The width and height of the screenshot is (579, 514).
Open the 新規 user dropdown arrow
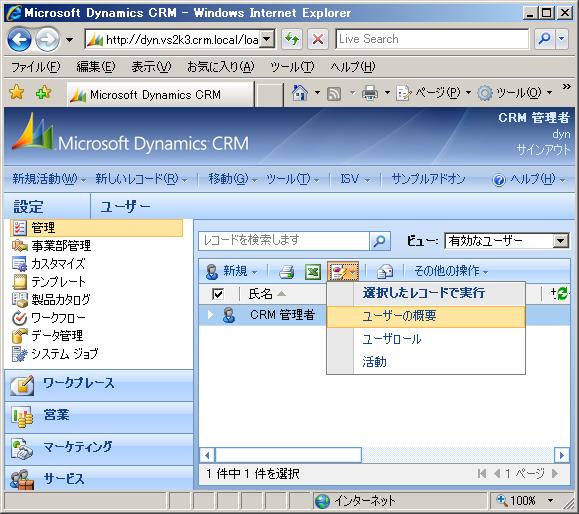point(254,273)
